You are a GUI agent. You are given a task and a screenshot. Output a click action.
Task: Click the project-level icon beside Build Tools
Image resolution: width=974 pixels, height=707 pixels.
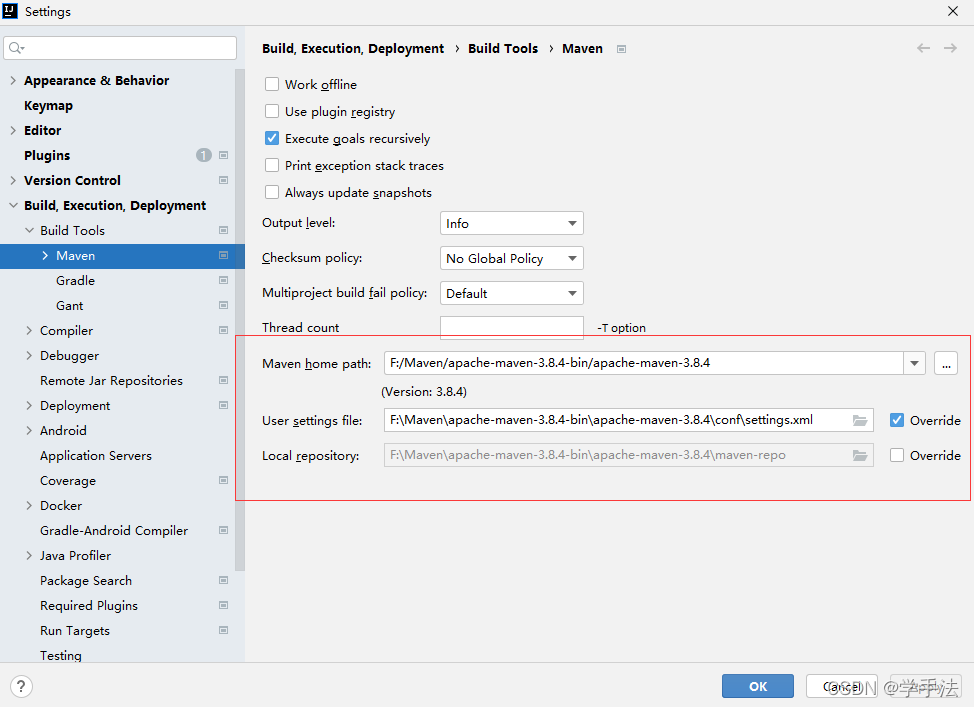tap(224, 230)
